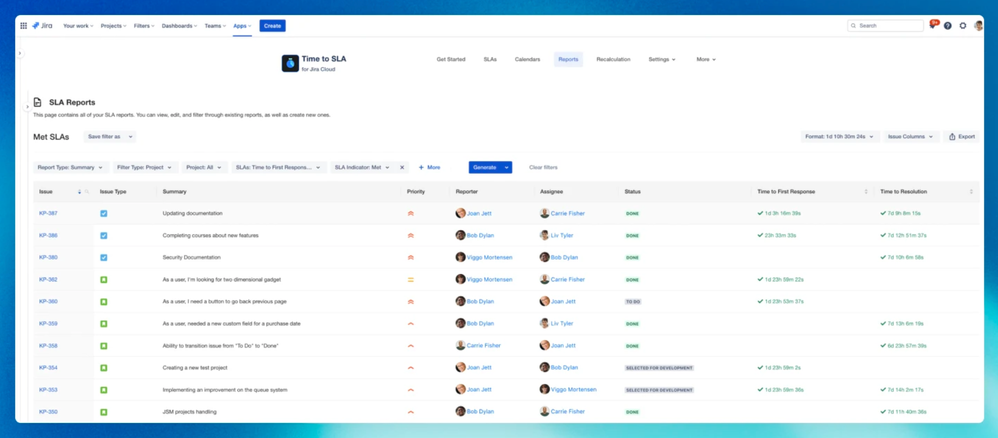Viewport: 998px width, 438px height.
Task: Open the KP-354 issue link
Action: [x=48, y=368]
